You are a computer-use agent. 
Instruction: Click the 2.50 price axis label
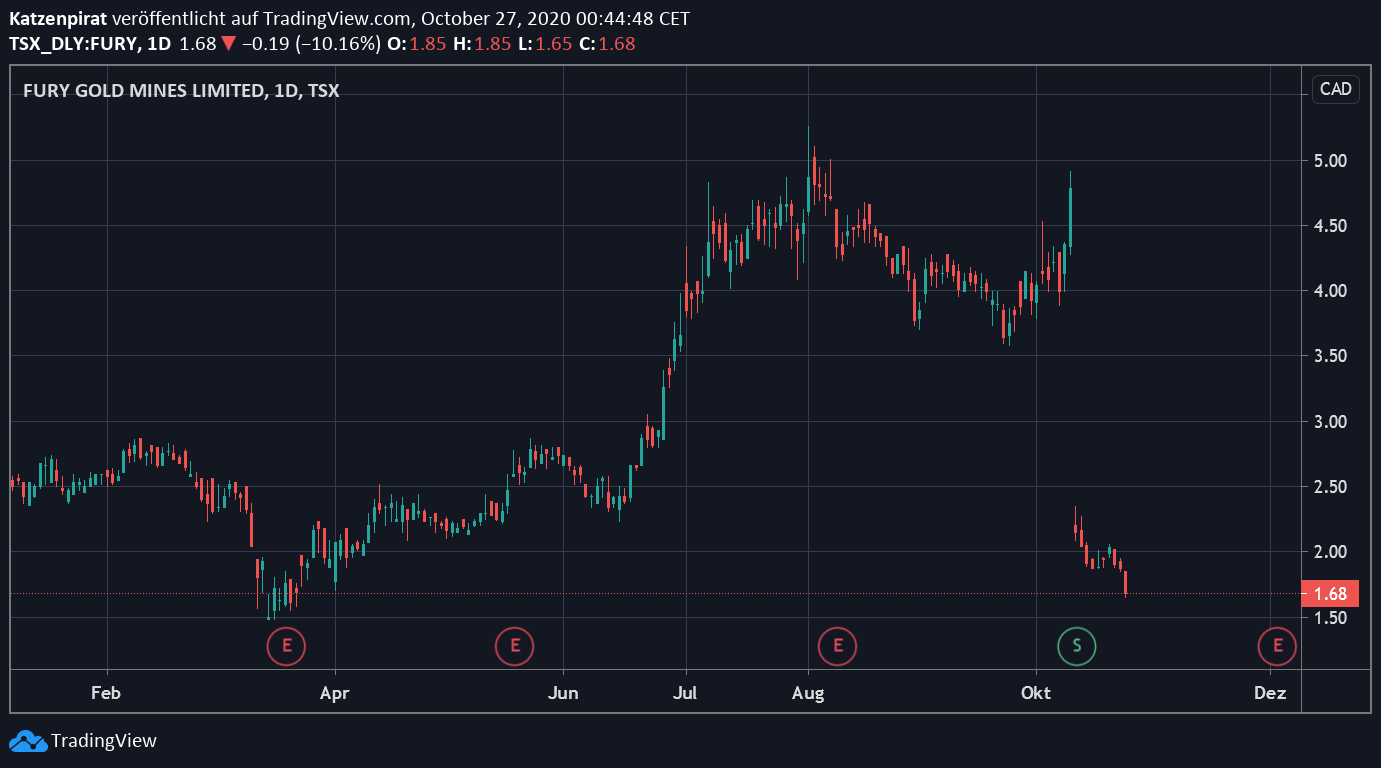(x=1330, y=487)
